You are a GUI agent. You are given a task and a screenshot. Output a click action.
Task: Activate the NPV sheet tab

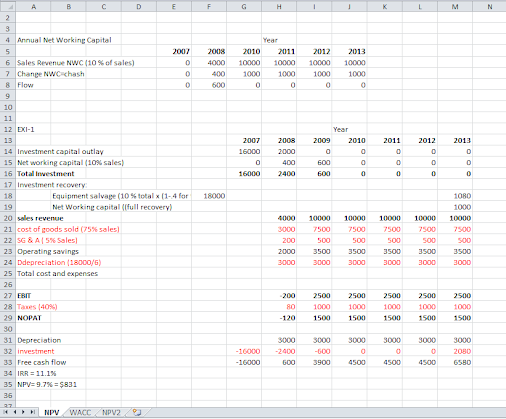pos(52,413)
